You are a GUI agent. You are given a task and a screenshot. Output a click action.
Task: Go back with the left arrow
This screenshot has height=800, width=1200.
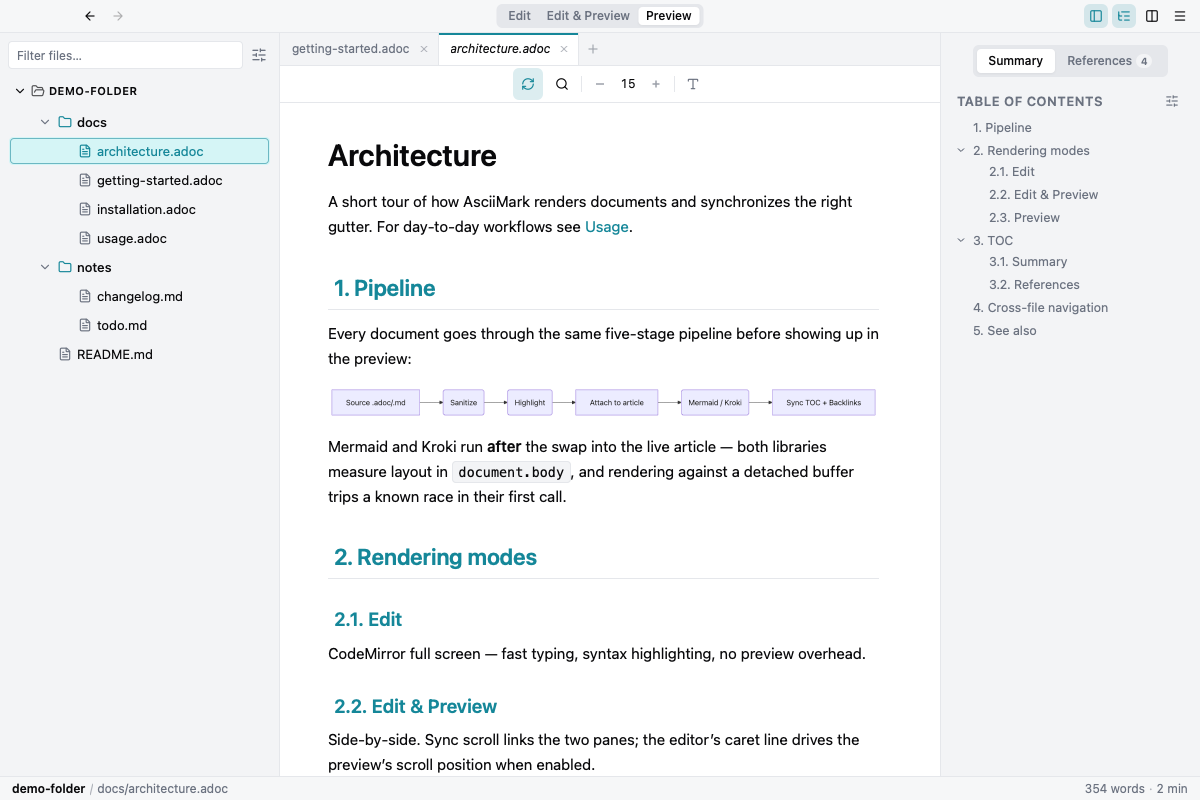[90, 16]
